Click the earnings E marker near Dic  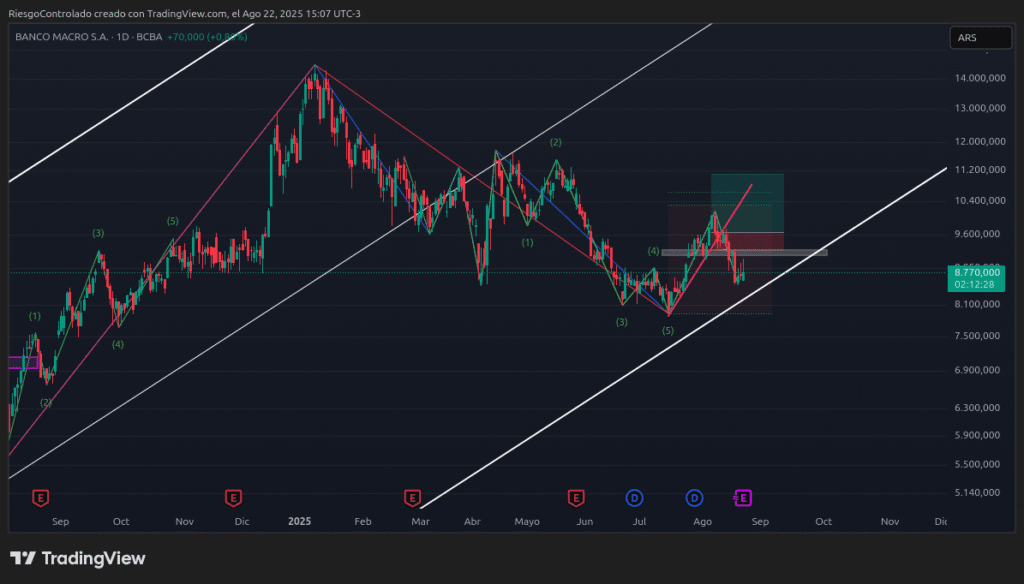233,497
